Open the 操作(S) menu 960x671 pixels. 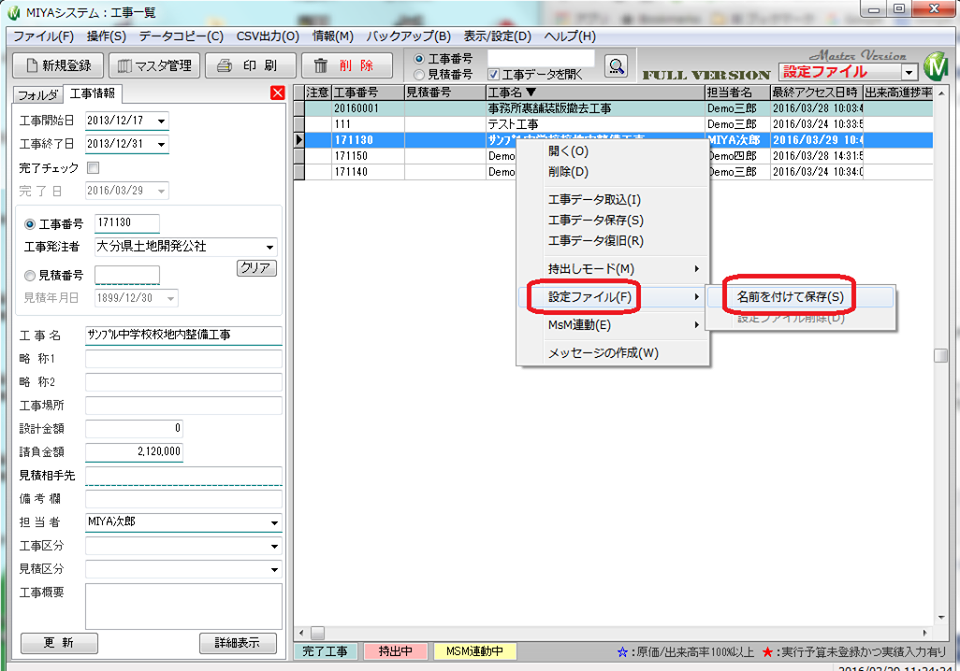107,36
